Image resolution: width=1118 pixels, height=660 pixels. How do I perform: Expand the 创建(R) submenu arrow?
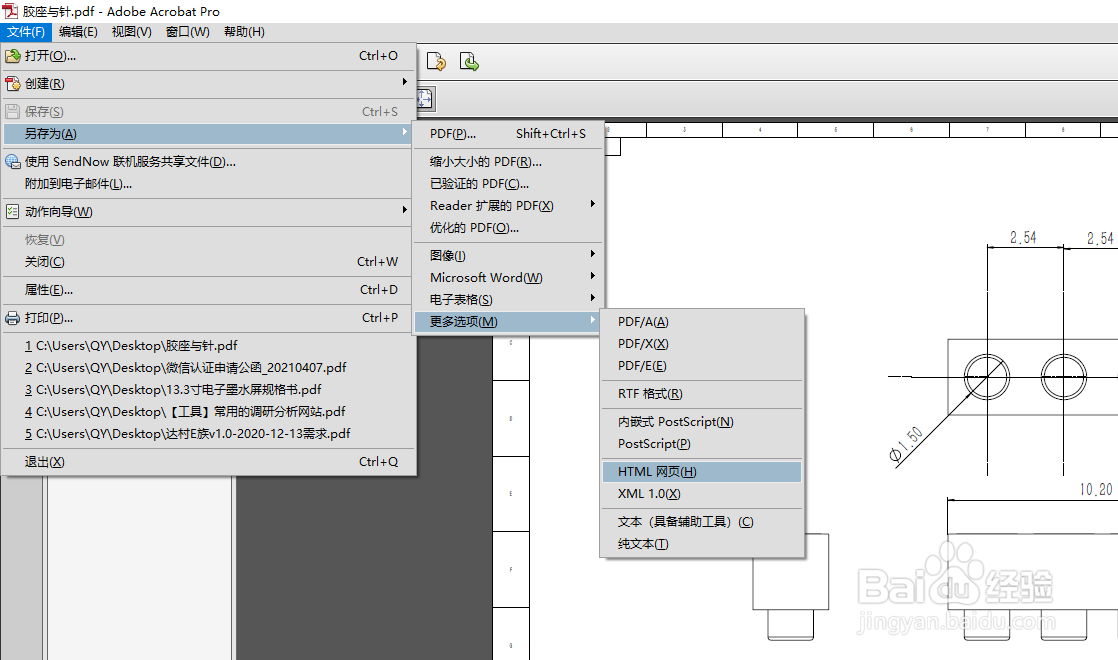point(404,82)
